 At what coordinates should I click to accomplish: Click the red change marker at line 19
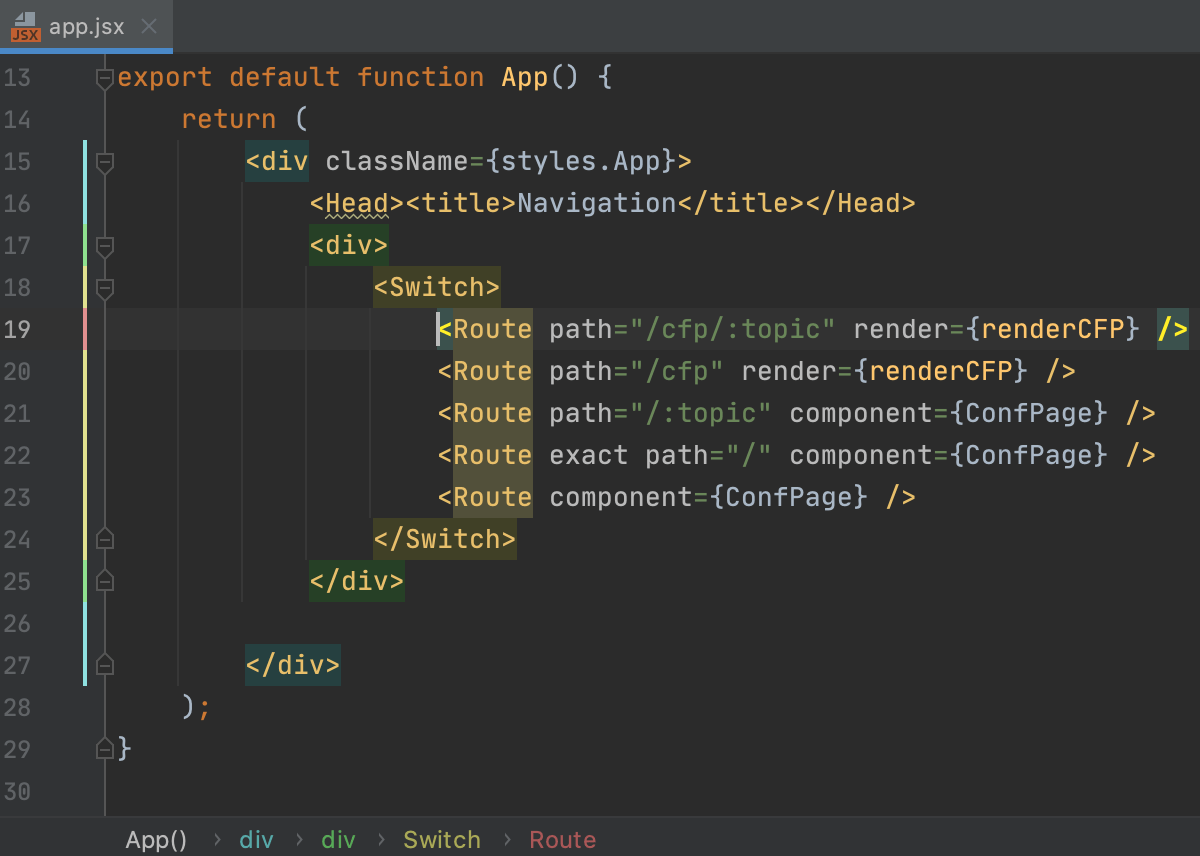click(86, 330)
